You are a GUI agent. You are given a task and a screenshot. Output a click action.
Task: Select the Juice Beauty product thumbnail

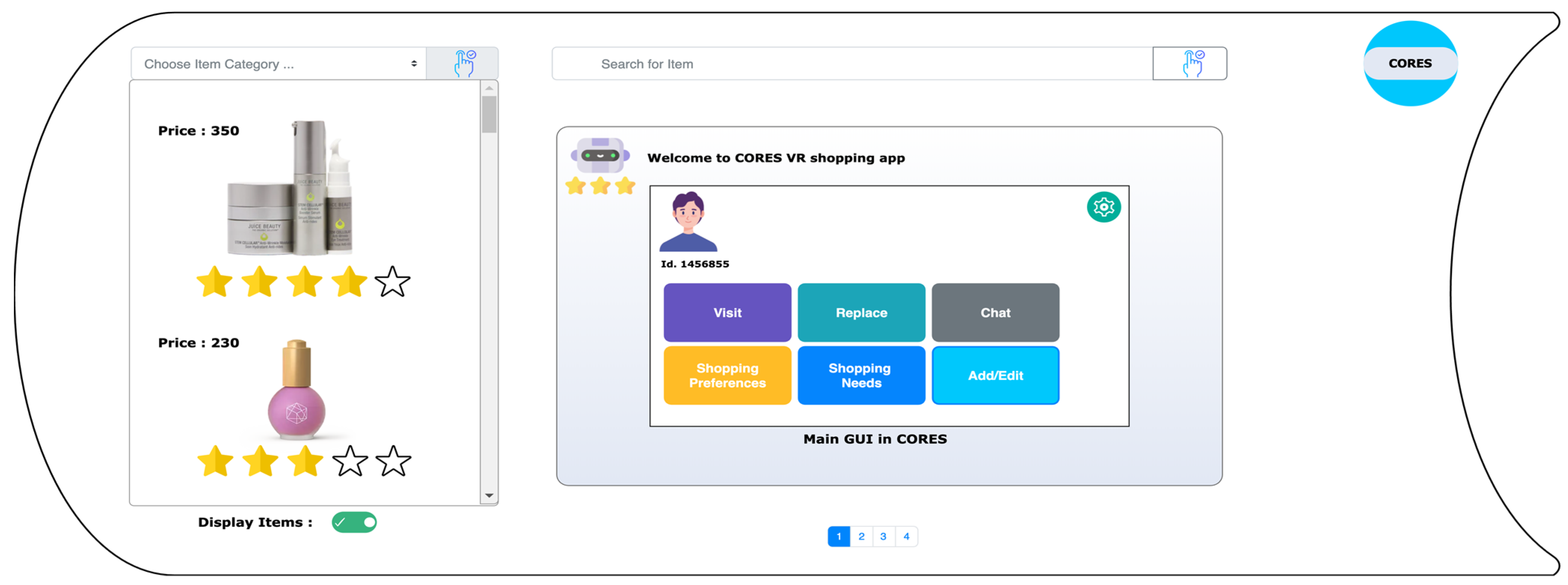291,189
